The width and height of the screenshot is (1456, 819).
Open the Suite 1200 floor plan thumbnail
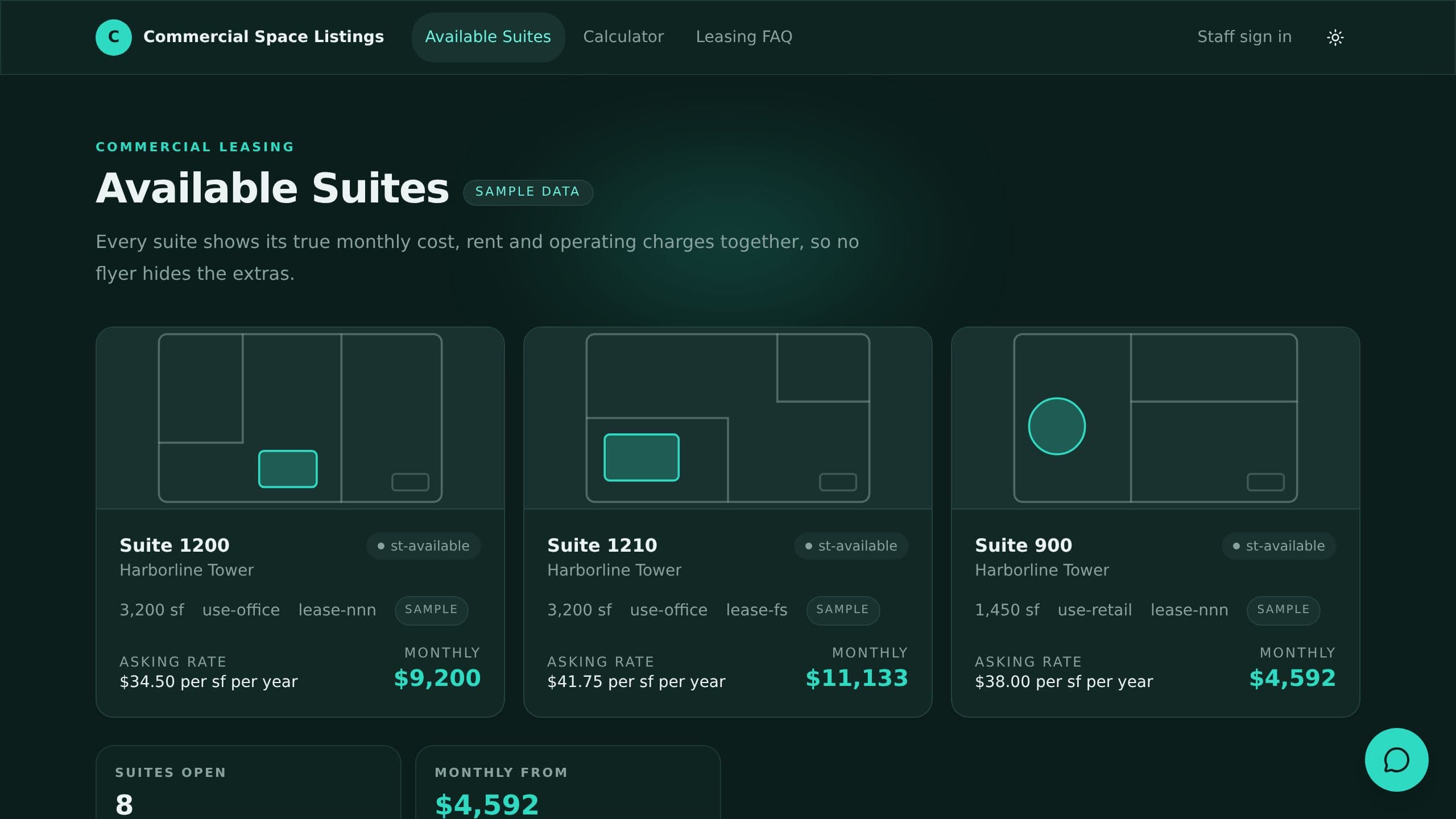[300, 418]
